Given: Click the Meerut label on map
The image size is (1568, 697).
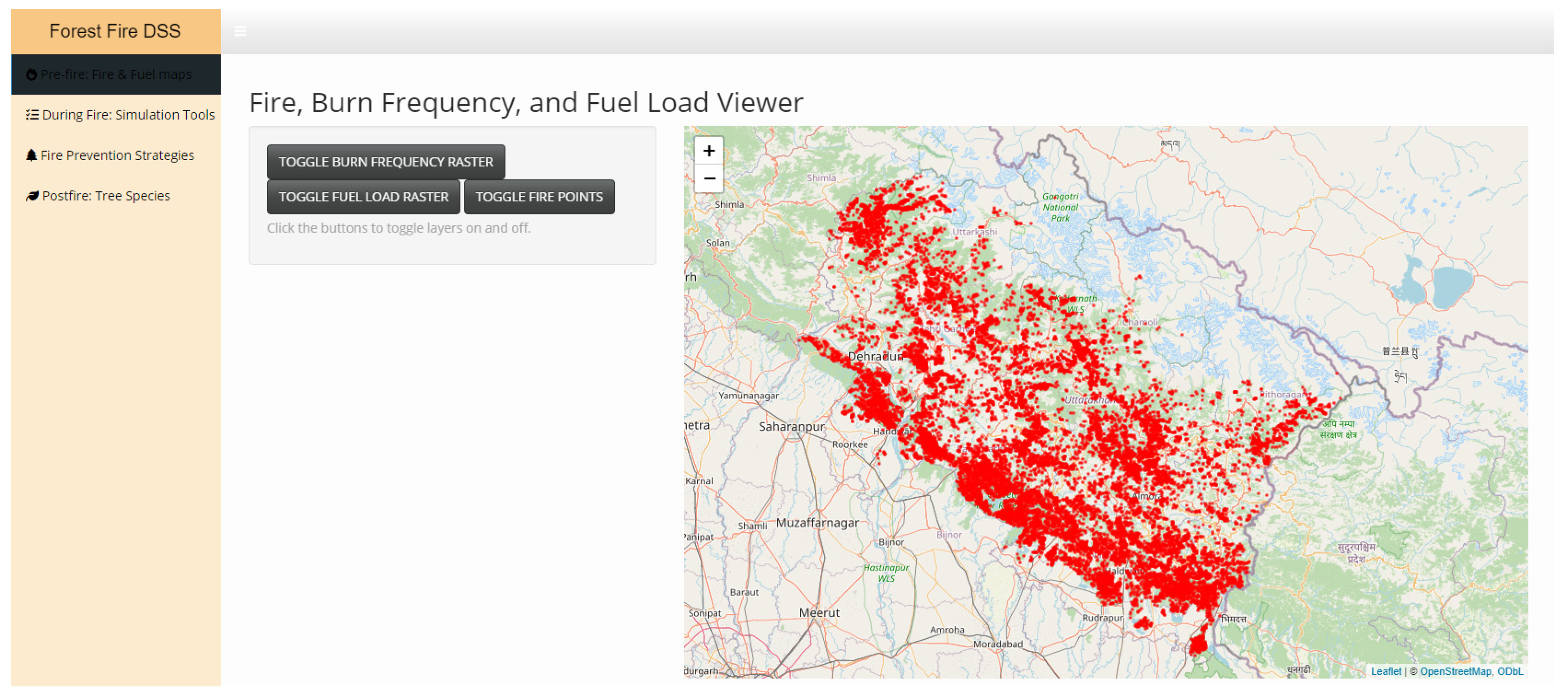Looking at the screenshot, I should click(x=819, y=613).
